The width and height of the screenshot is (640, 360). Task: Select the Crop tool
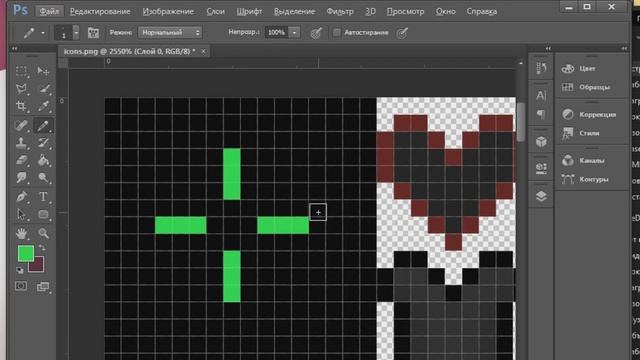pyautogui.click(x=22, y=106)
